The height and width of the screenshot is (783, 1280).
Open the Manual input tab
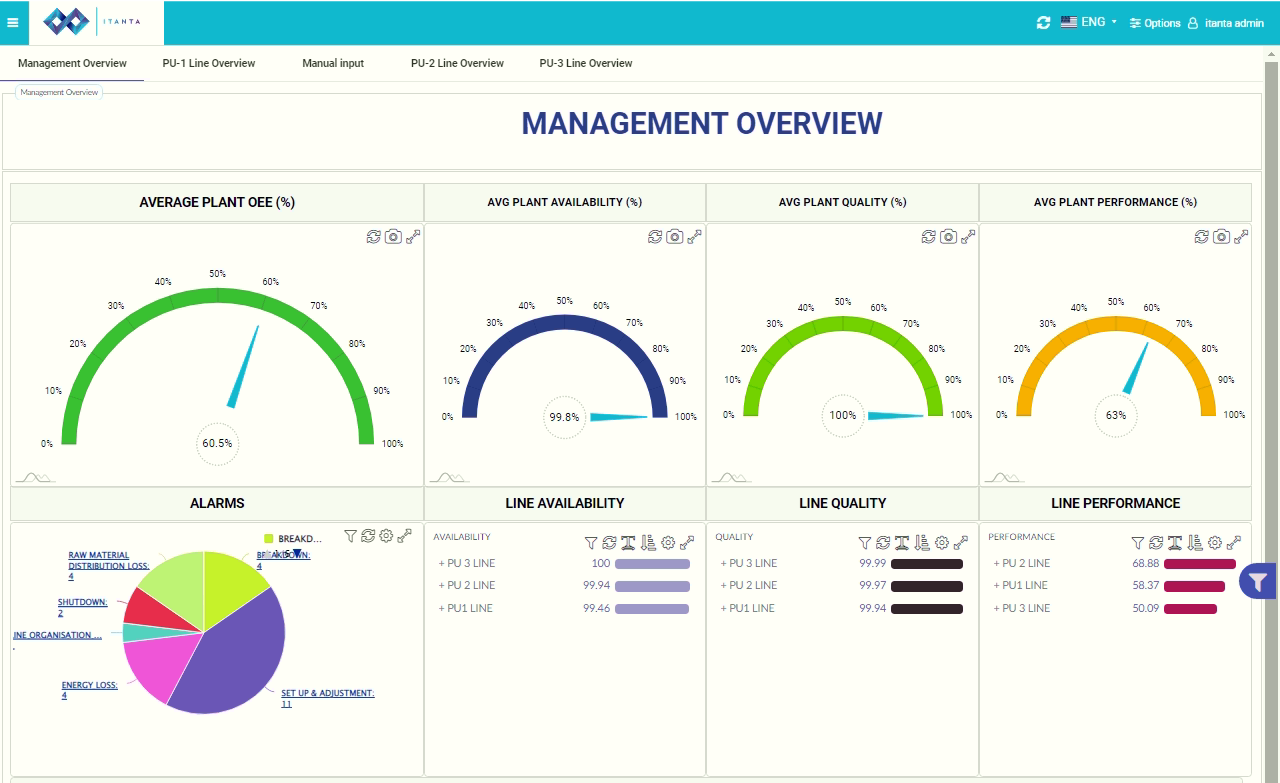333,63
